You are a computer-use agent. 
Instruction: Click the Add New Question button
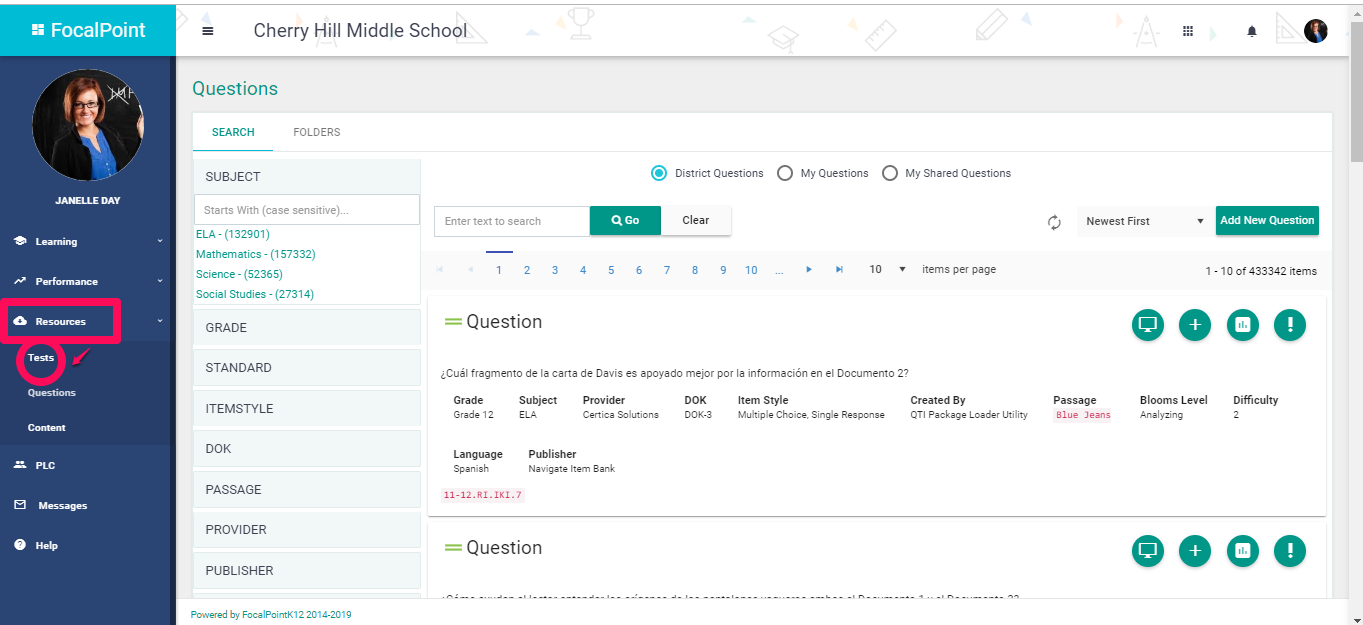pos(1266,221)
